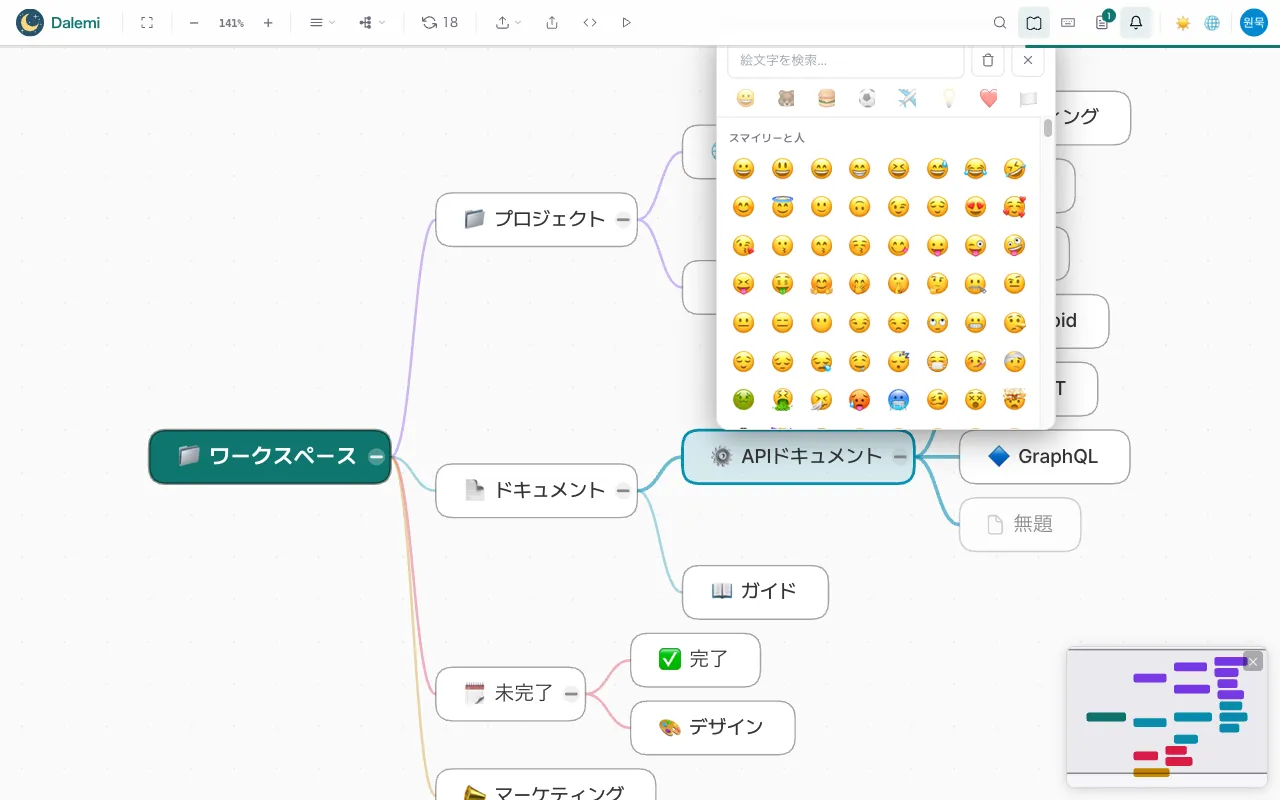Switch to hearts symbols emoji tab
This screenshot has height=800, width=1280.
[x=988, y=98]
